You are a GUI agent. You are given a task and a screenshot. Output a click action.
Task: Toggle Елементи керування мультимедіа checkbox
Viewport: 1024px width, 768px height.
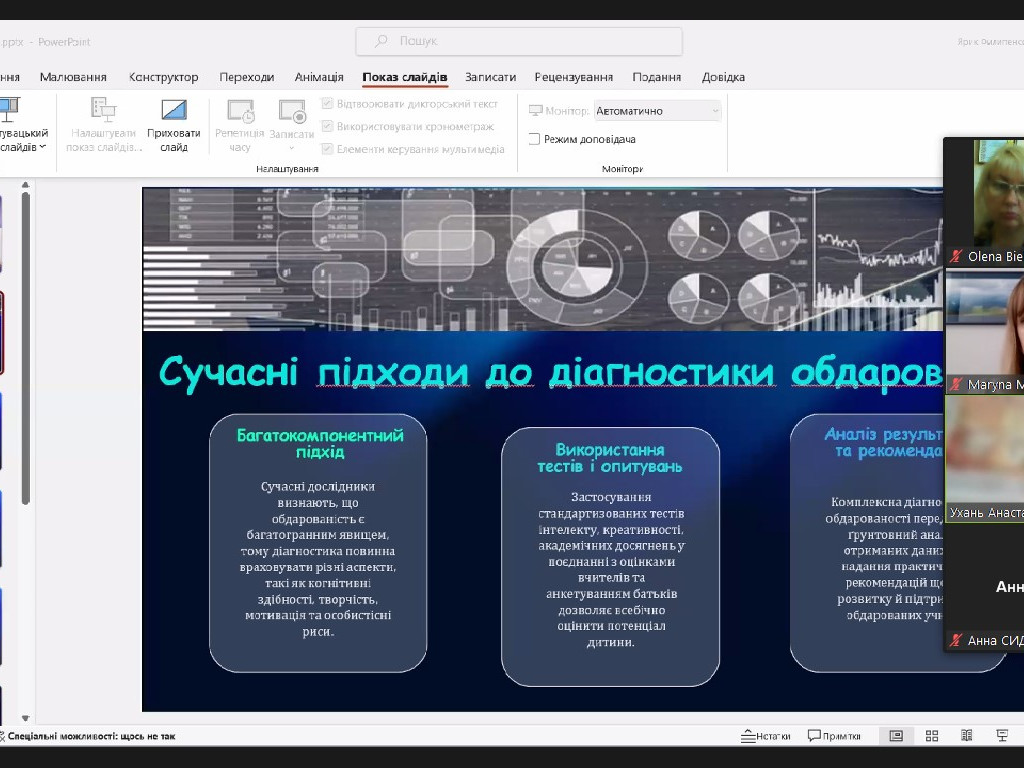[327, 149]
